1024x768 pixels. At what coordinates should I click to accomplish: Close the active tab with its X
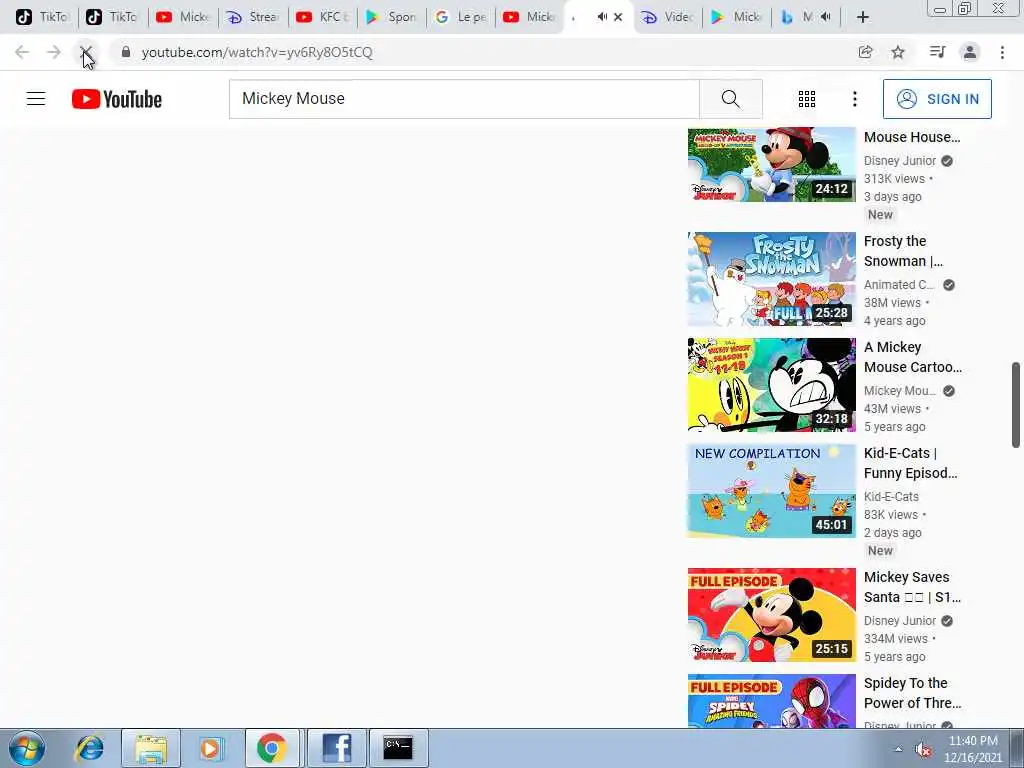pos(618,17)
